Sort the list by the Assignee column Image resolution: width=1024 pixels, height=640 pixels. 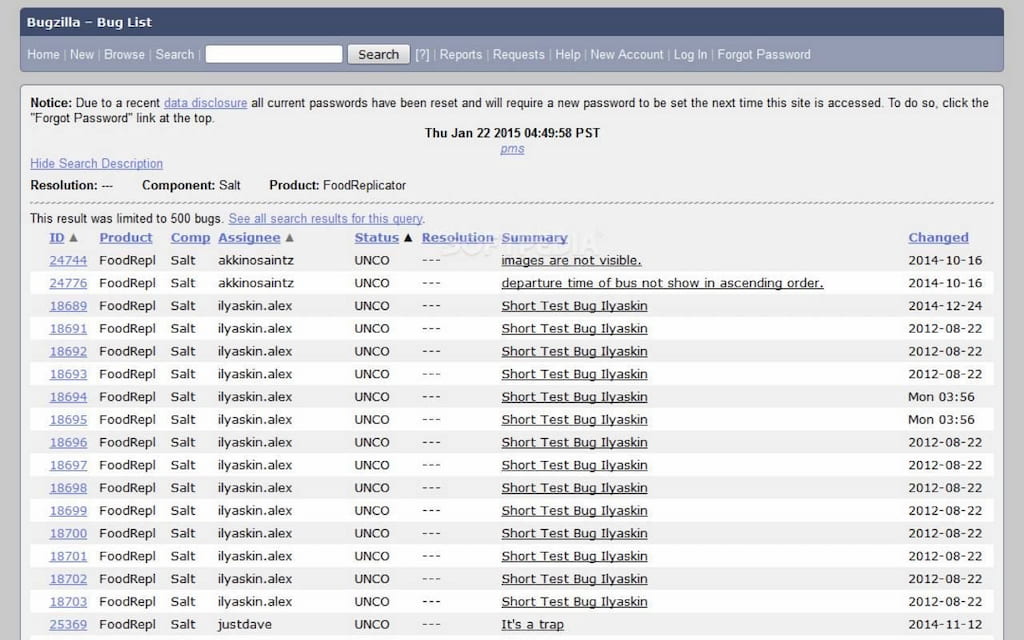[250, 238]
